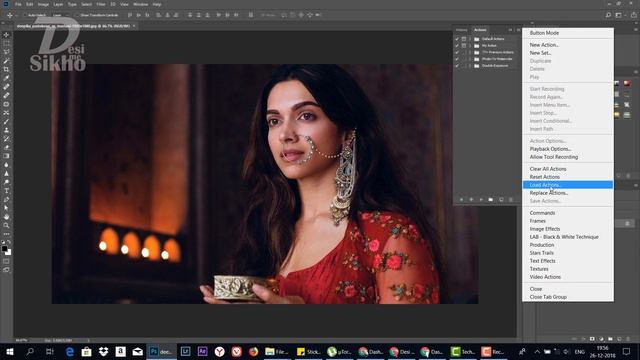Select the Eyedropper tool
This screenshot has height=360, width=640.
pyautogui.click(x=6, y=78)
